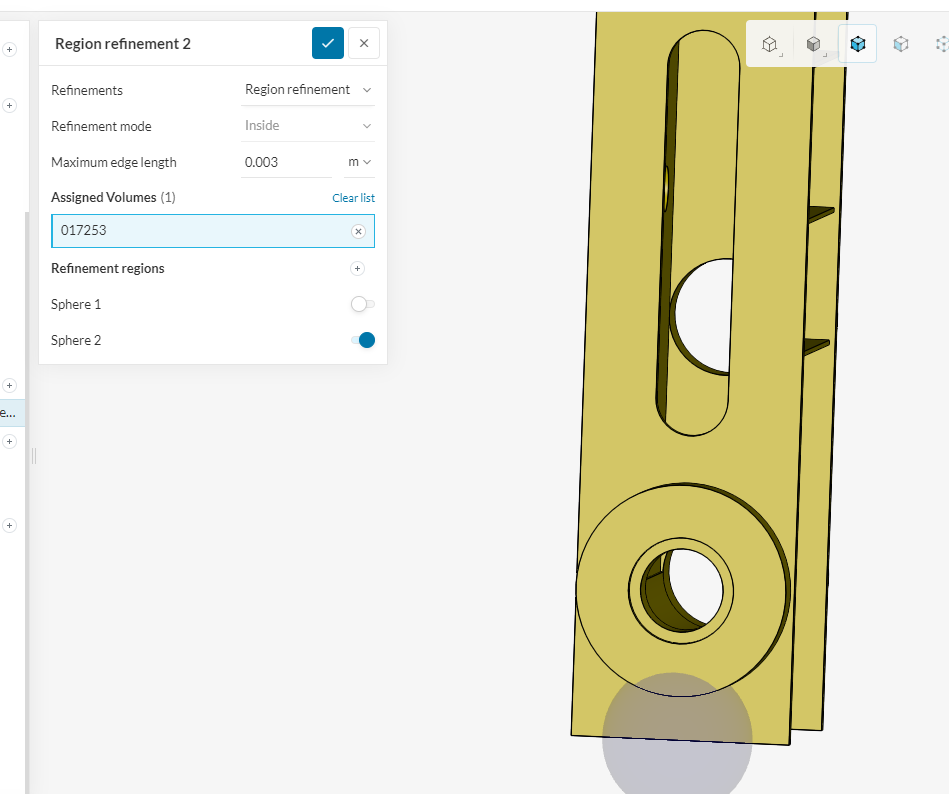Add a new refinement region
This screenshot has width=949, height=794.
coord(358,269)
